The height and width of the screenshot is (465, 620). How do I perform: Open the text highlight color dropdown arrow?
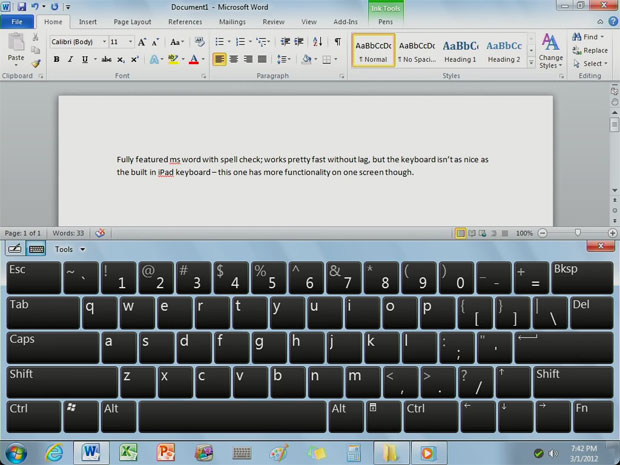[183, 59]
